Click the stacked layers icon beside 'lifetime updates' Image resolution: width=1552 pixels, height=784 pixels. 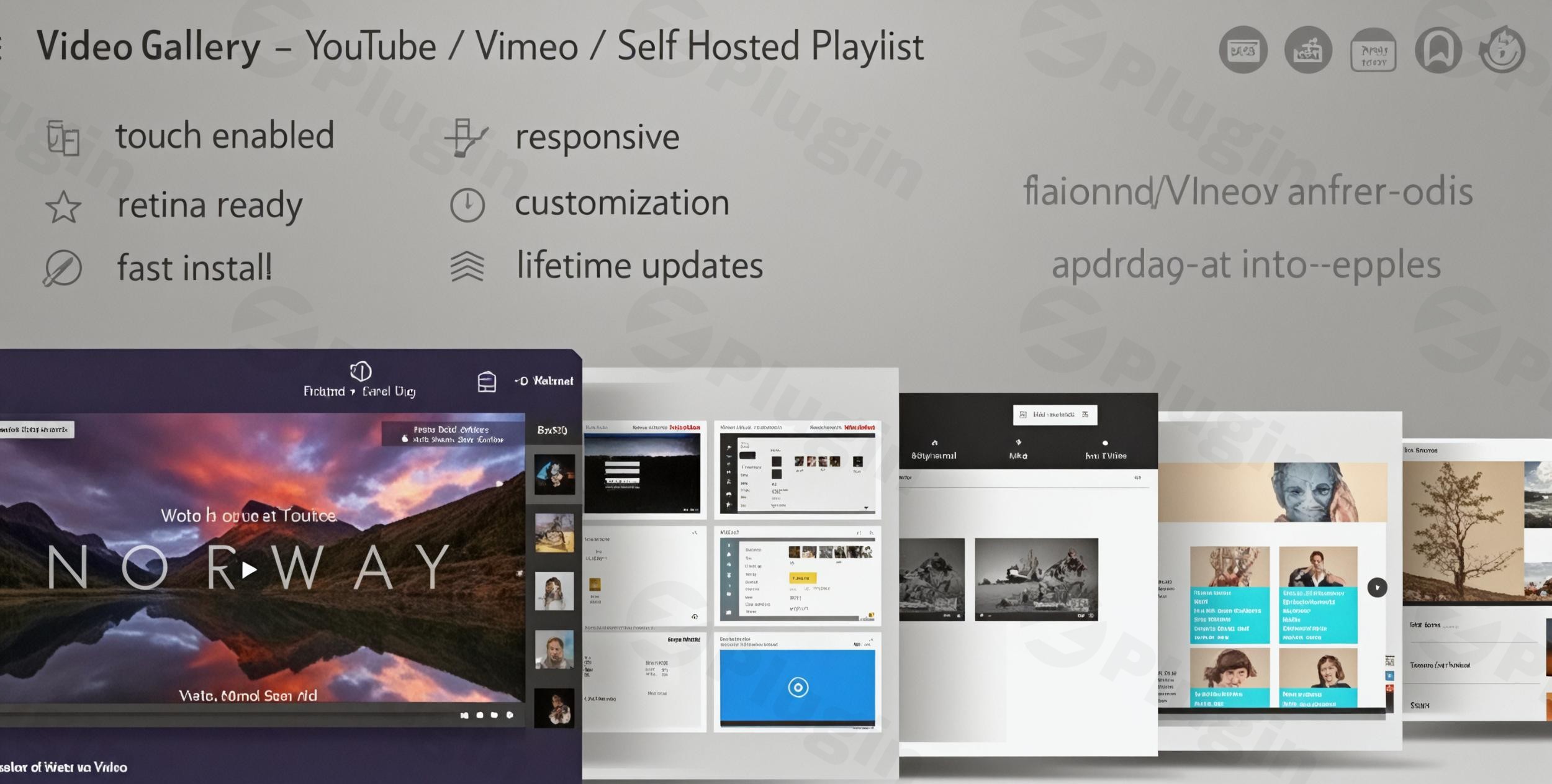point(467,267)
